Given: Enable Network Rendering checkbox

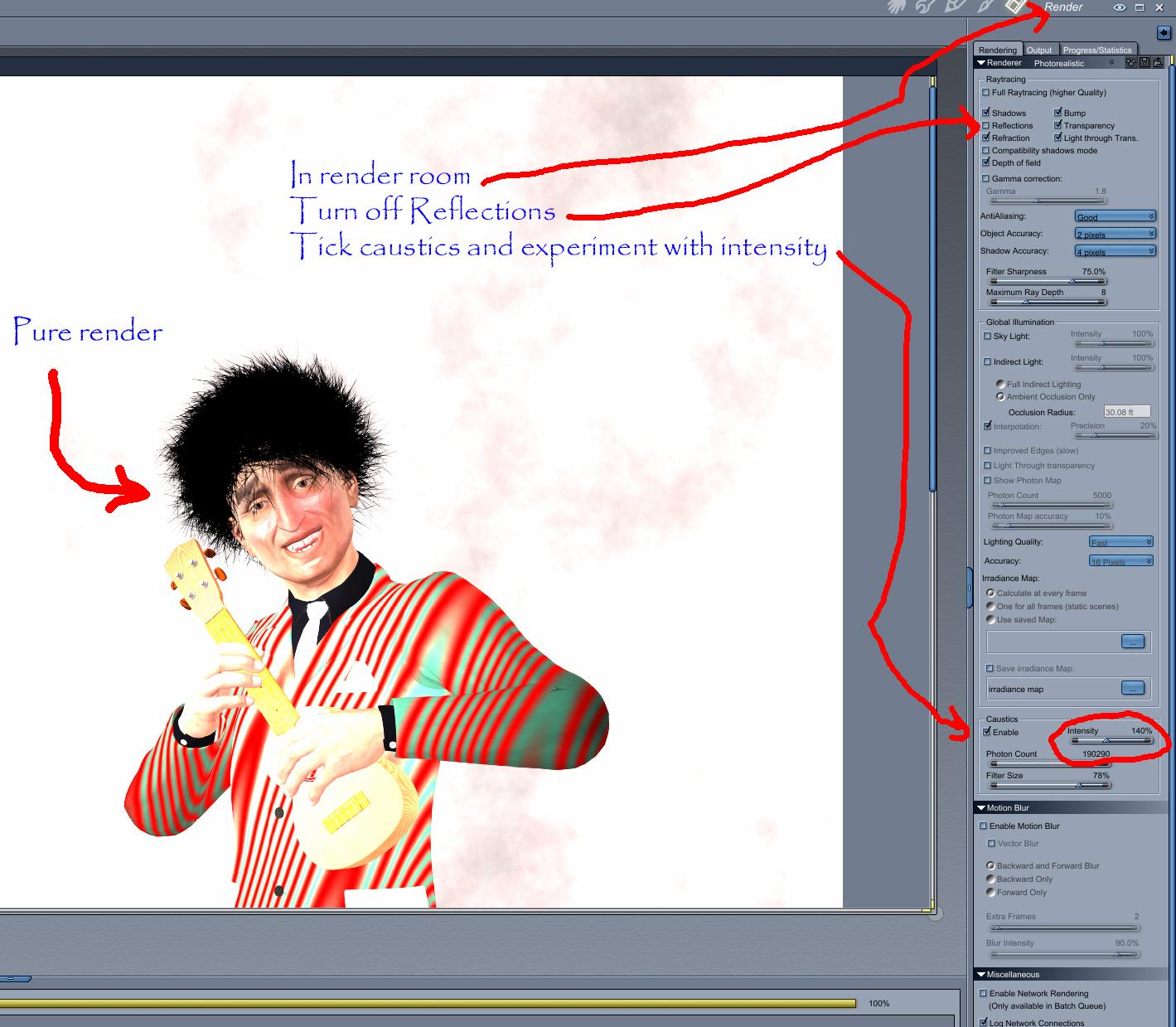Looking at the screenshot, I should pos(984,994).
